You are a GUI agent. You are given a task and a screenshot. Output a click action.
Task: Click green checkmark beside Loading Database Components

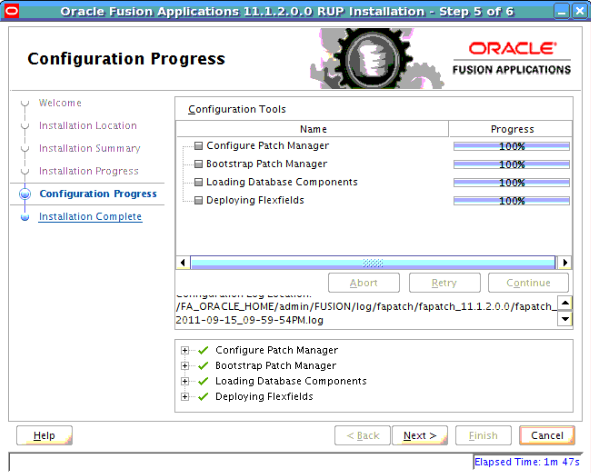(x=203, y=381)
